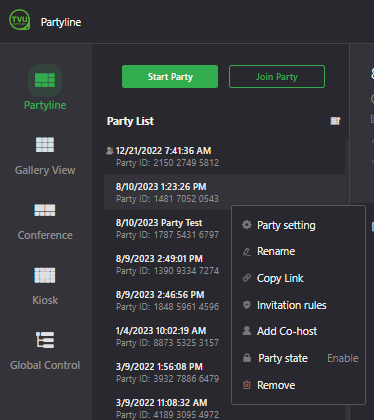Open the Conference view
374x420 pixels.
point(45,222)
